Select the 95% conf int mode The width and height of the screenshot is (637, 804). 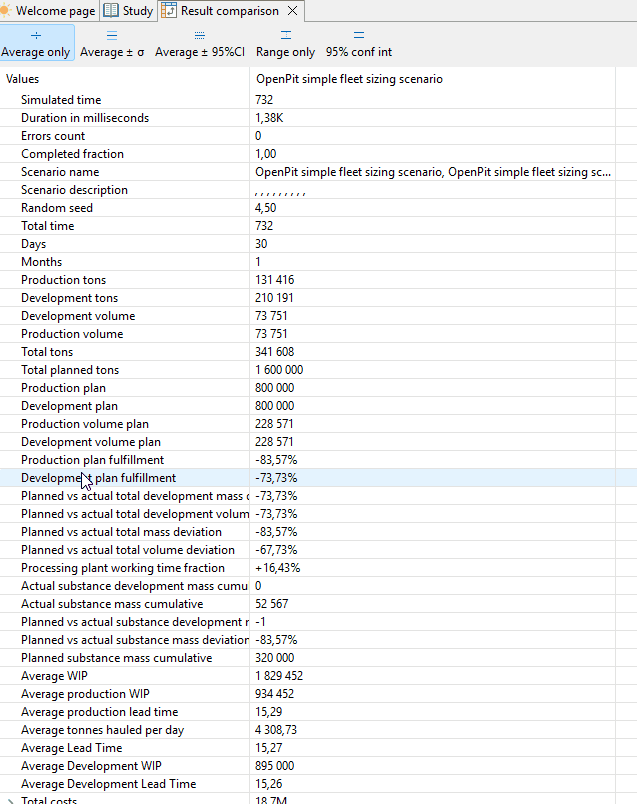(359, 43)
